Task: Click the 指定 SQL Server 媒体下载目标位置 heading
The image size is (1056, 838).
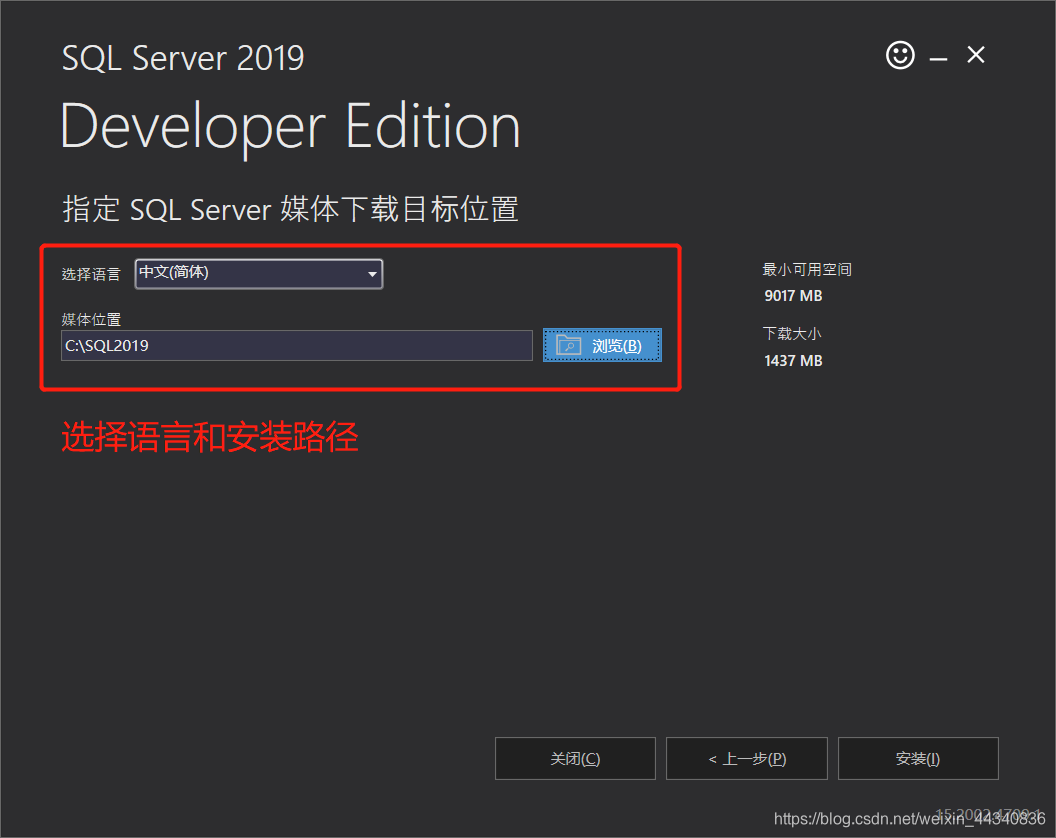Action: click(x=290, y=209)
